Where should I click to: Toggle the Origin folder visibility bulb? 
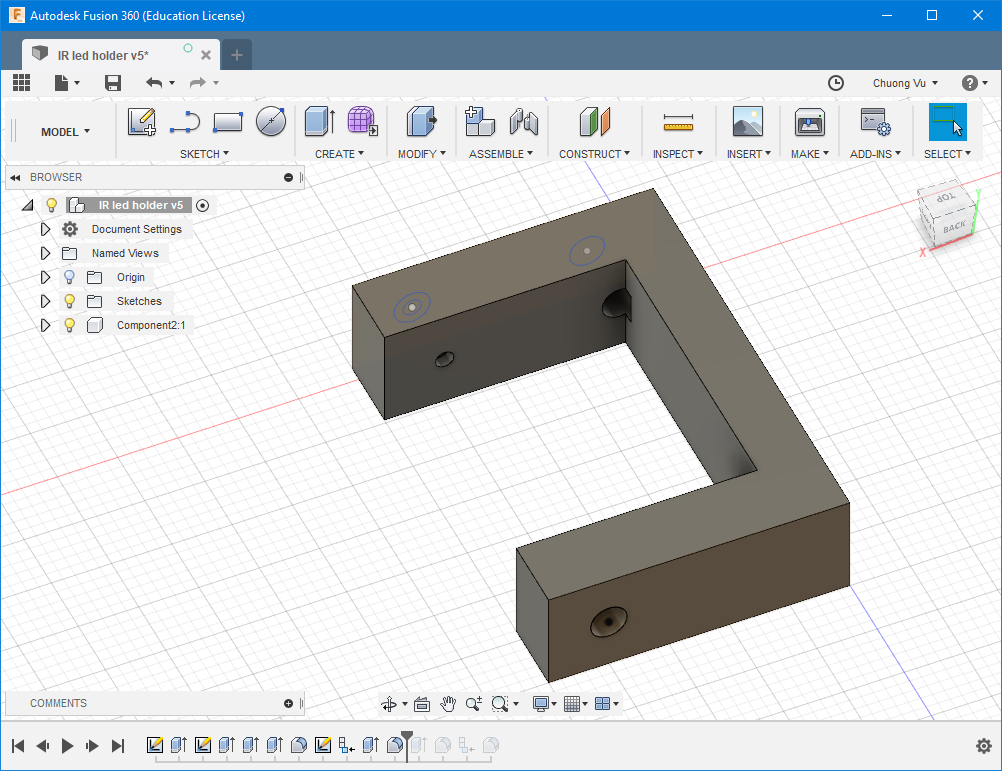pyautogui.click(x=70, y=277)
